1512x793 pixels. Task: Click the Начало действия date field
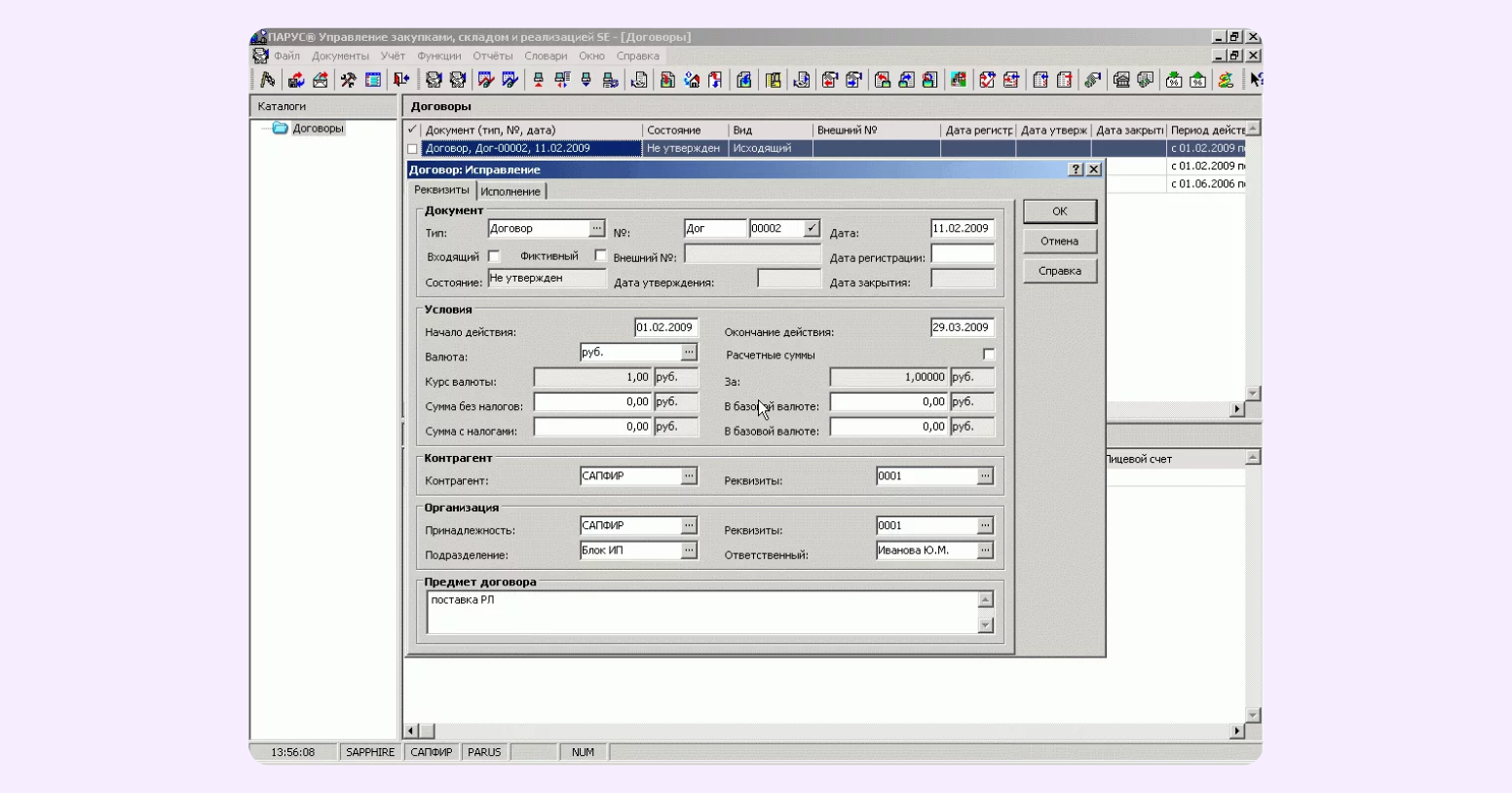[666, 327]
